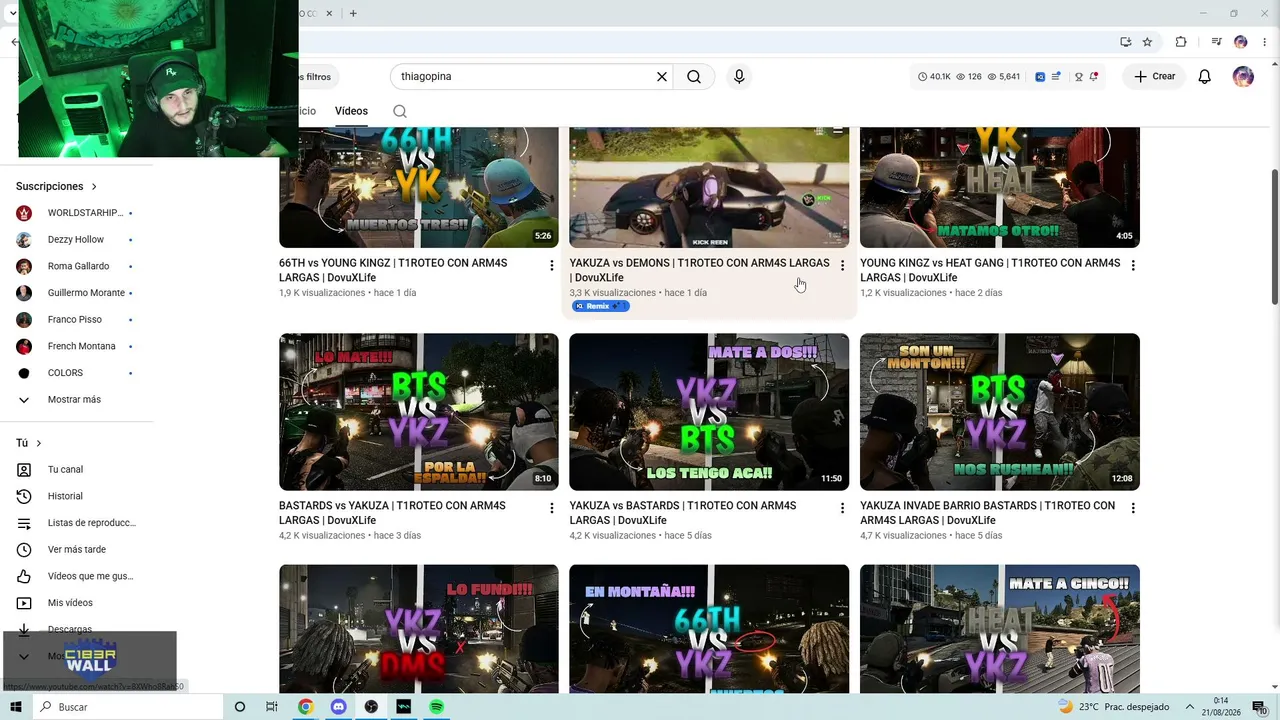Image resolution: width=1280 pixels, height=720 pixels.
Task: Open the COLORS subscription channel
Action: coord(76,373)
